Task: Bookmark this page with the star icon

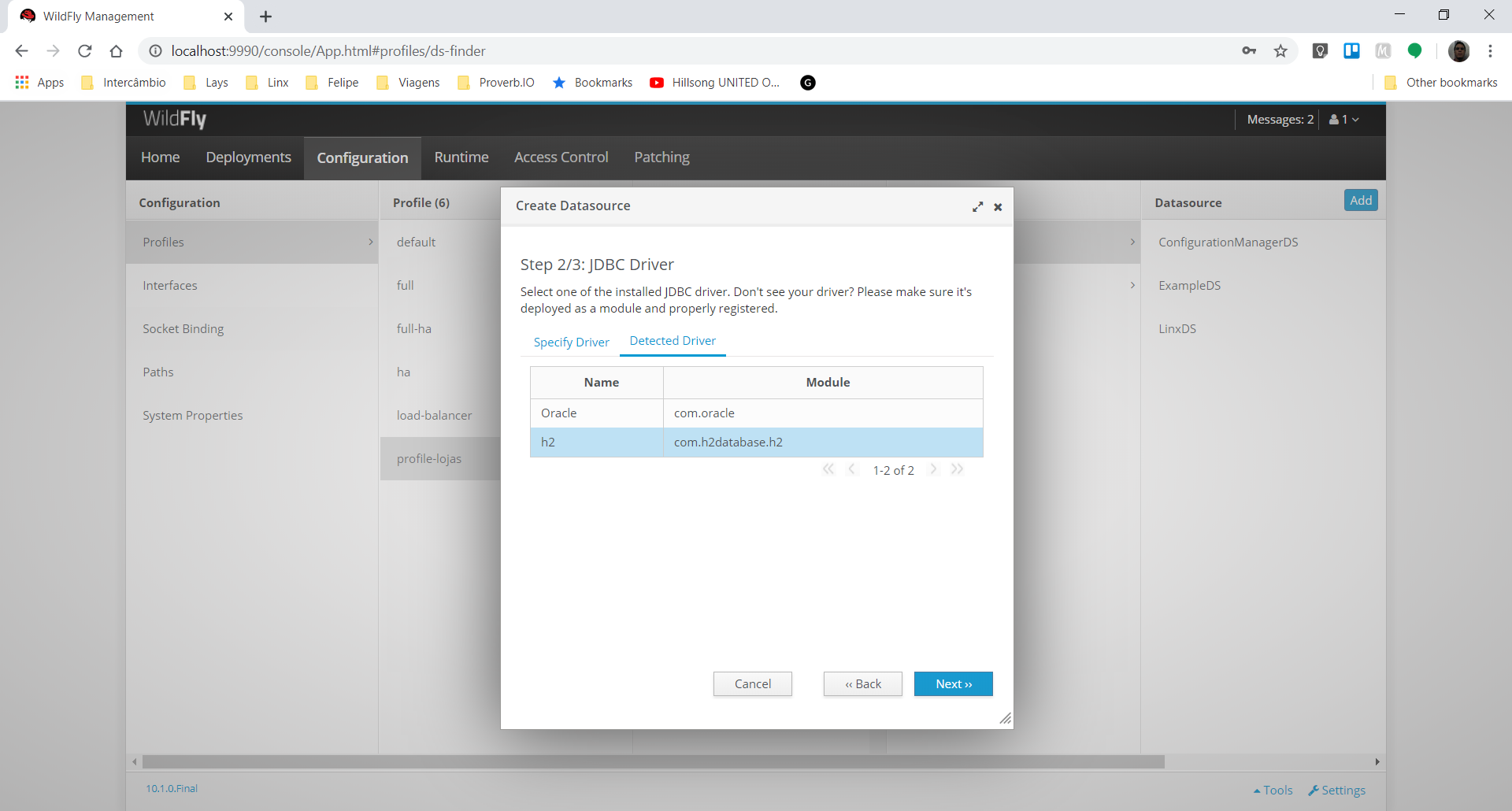Action: click(1281, 51)
